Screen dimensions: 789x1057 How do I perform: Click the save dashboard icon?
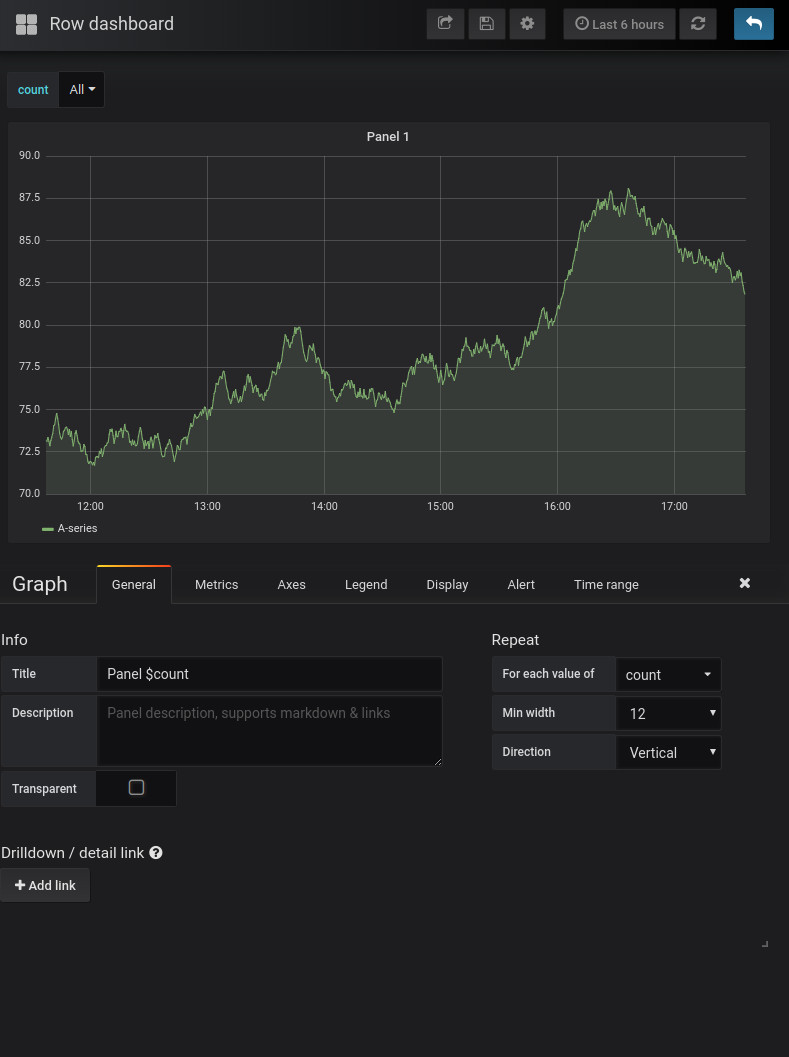click(x=486, y=23)
